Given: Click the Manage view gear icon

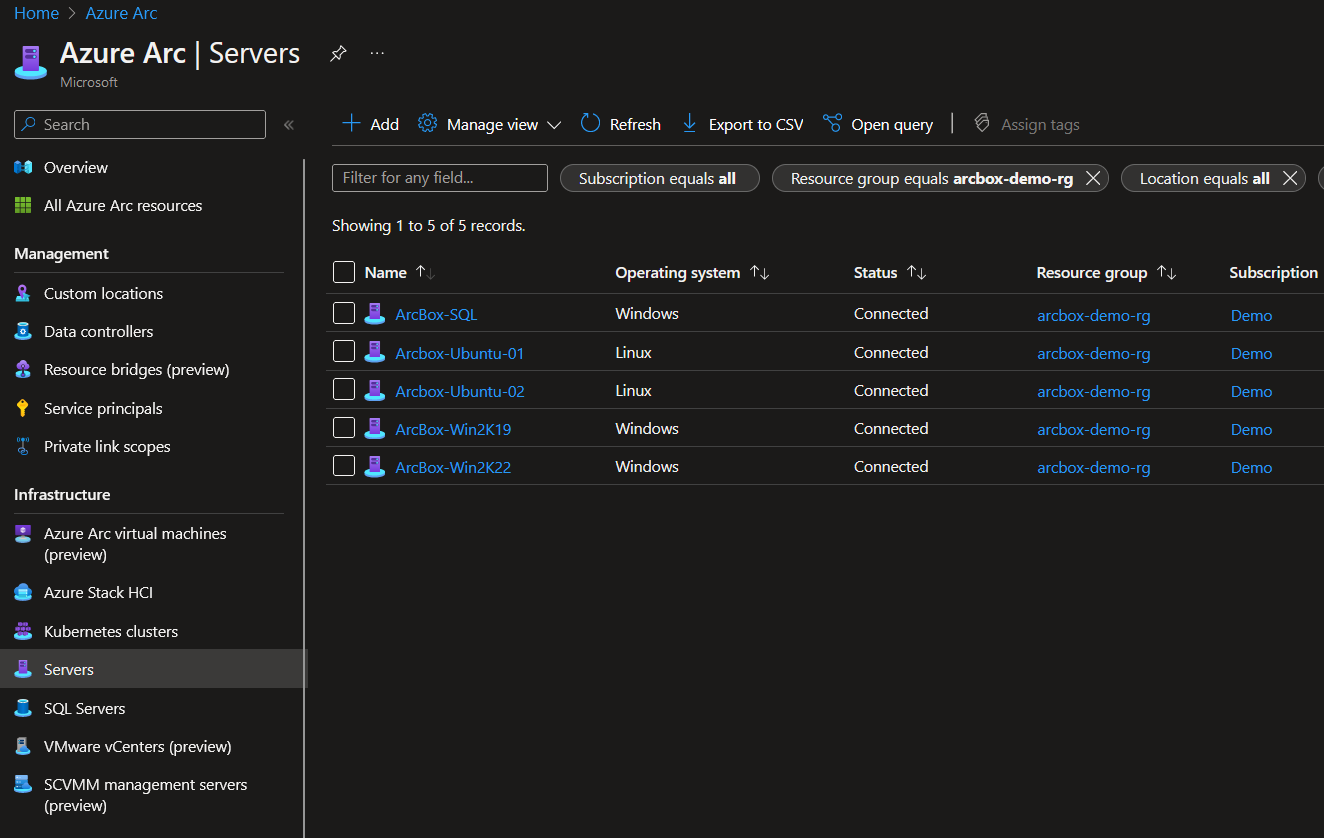Looking at the screenshot, I should (x=428, y=123).
